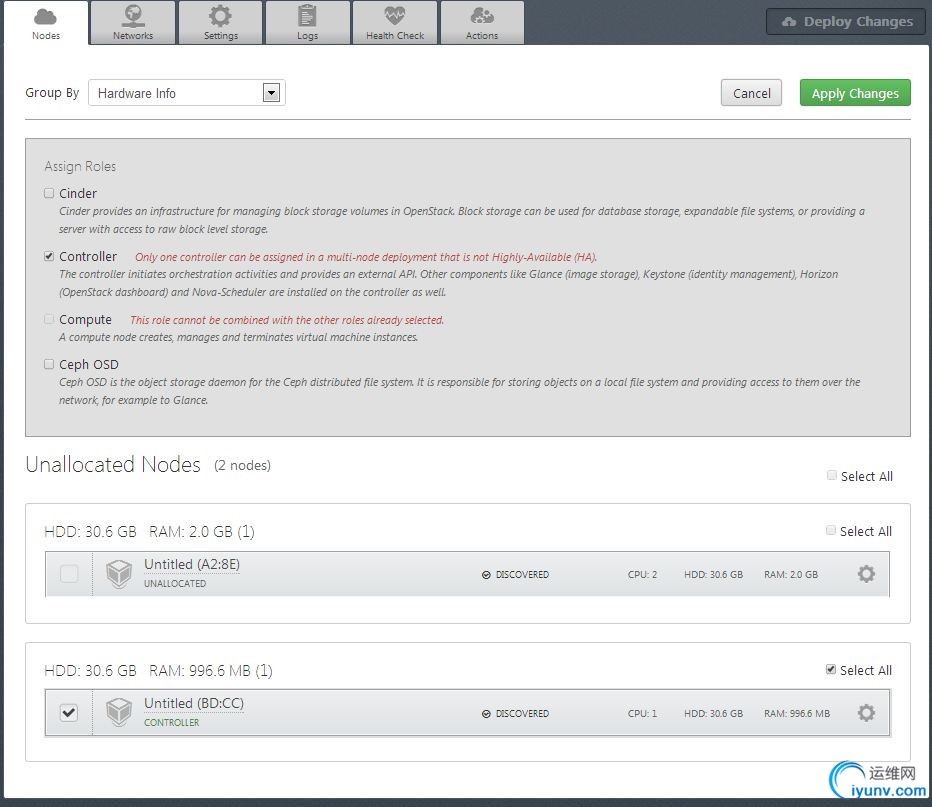Viewport: 932px width, 807px height.
Task: Open settings gear for node A2:8E
Action: pos(866,574)
